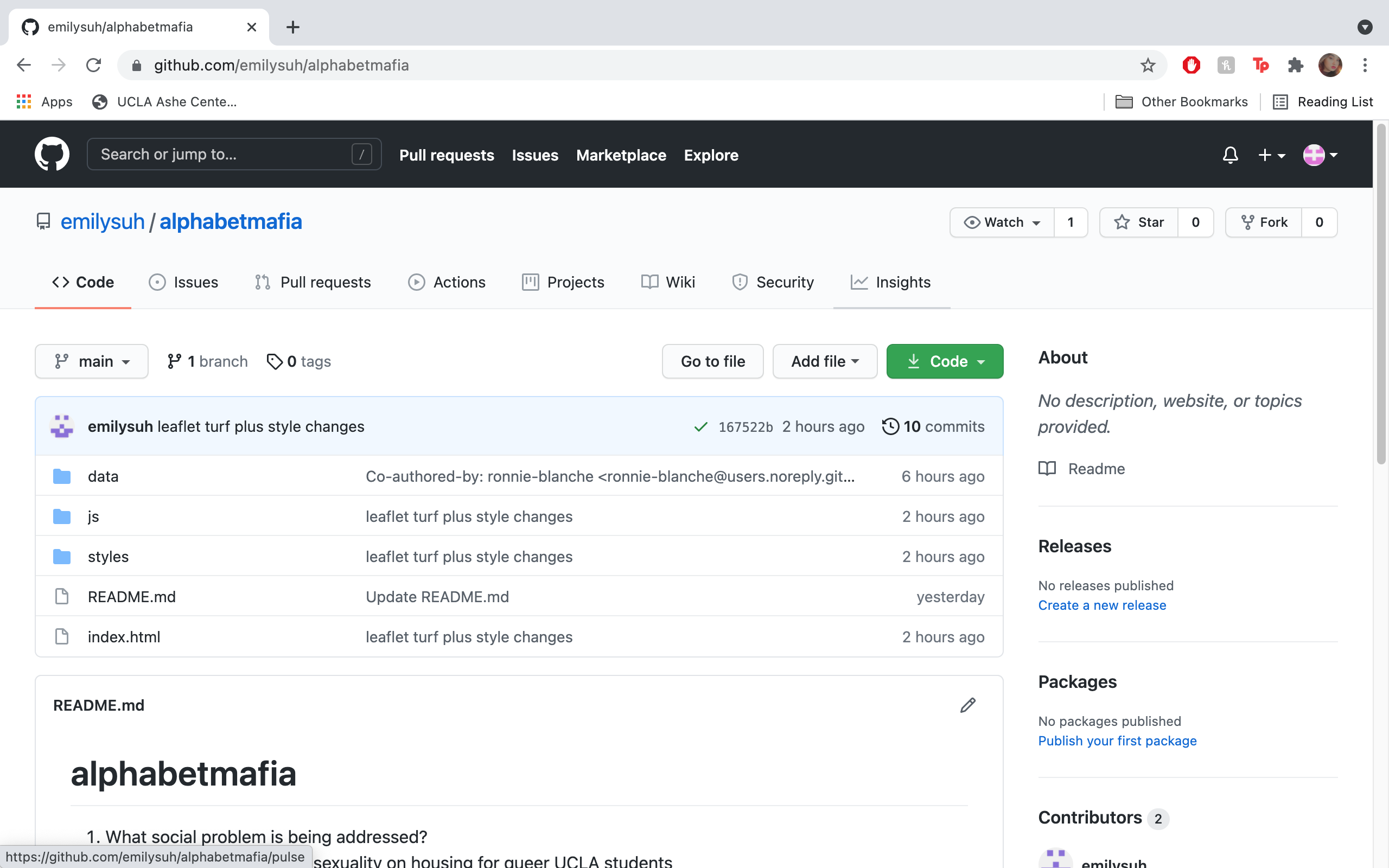This screenshot has width=1389, height=868.
Task: Click Go to file button
Action: tap(713, 361)
